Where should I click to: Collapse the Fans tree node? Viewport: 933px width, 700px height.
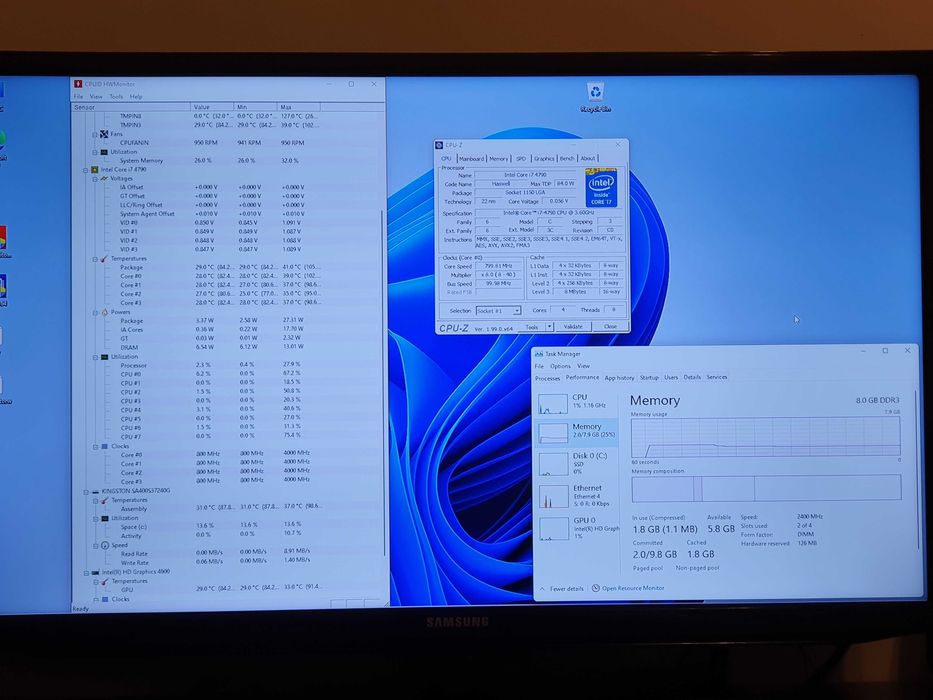tap(95, 135)
